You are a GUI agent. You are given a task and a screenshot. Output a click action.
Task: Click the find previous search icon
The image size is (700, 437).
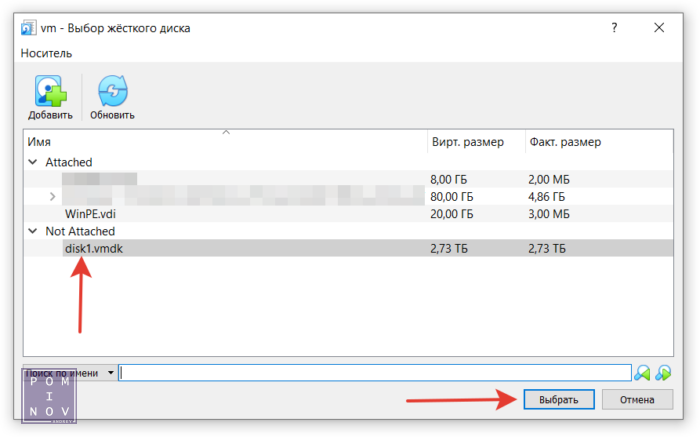coord(641,373)
